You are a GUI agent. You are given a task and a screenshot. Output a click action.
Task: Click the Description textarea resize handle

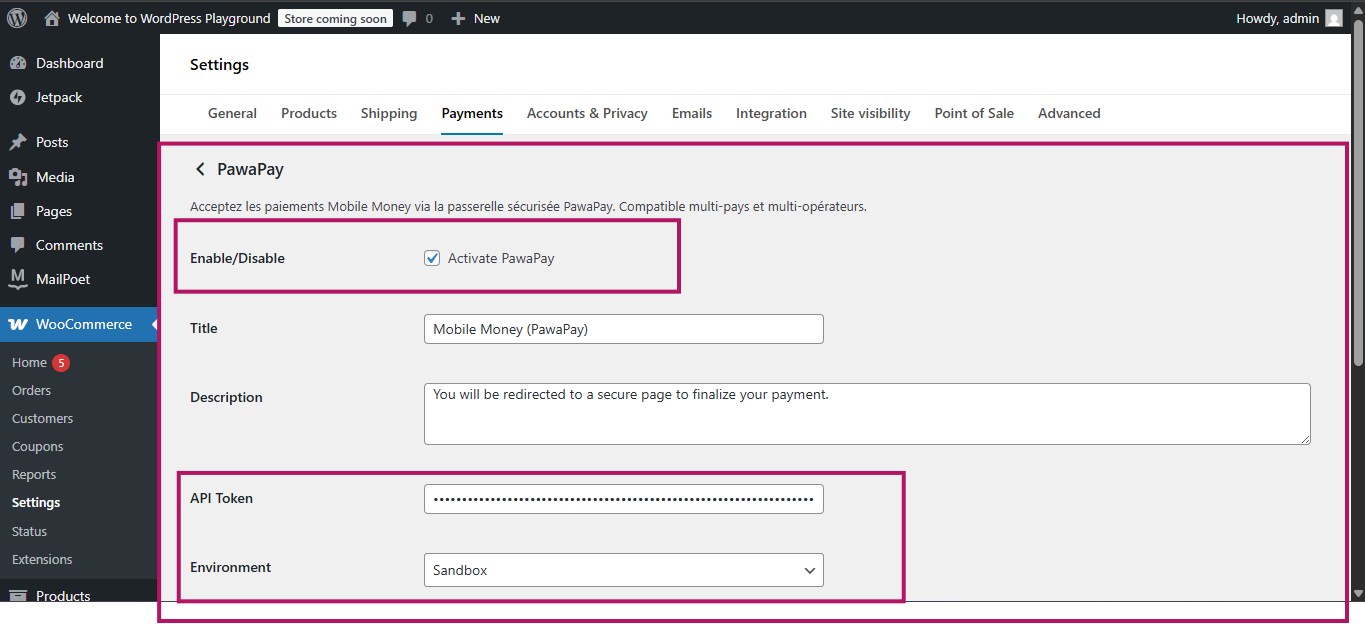tap(1304, 438)
